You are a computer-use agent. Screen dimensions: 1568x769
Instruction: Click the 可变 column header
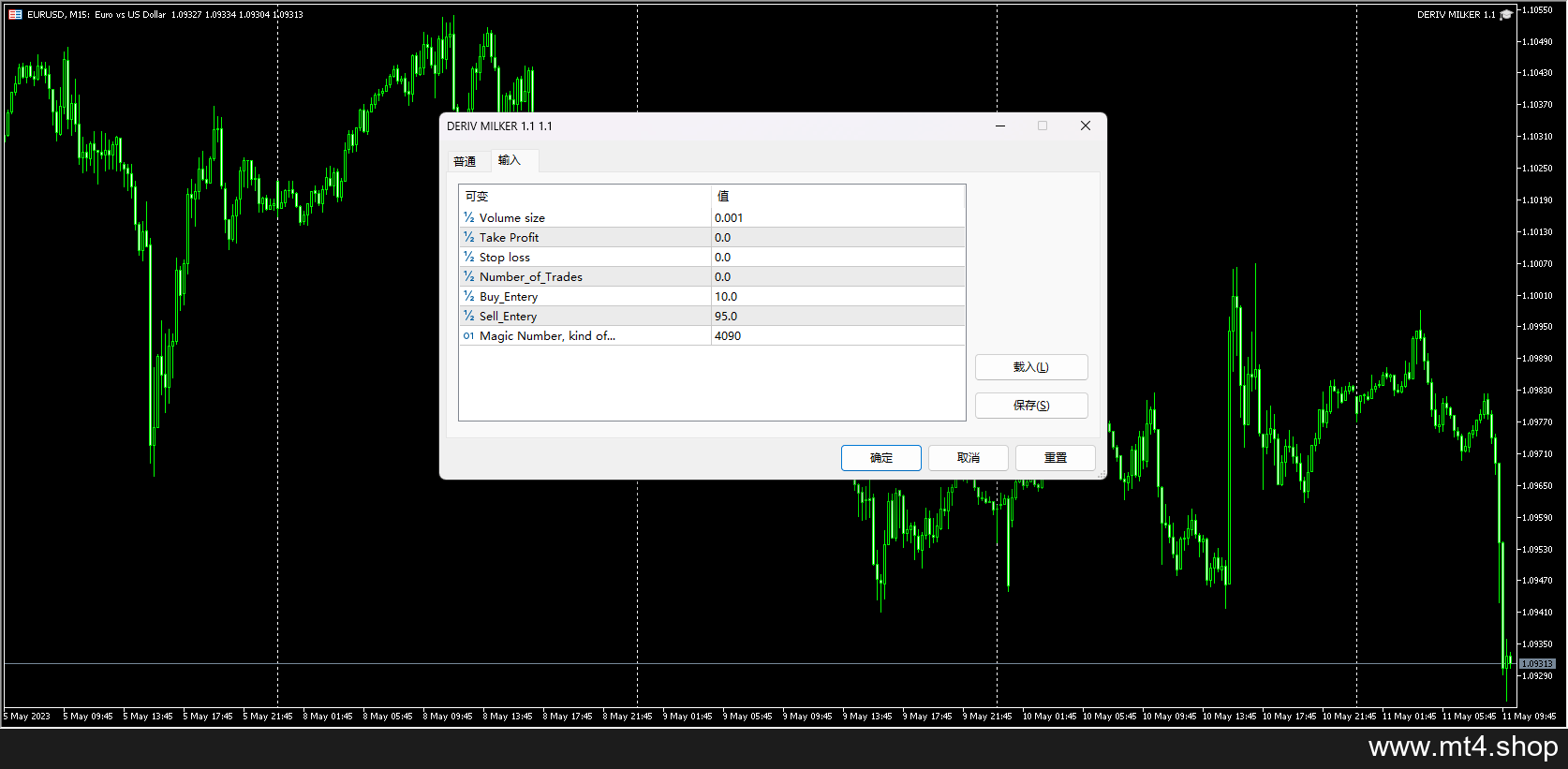[585, 196]
